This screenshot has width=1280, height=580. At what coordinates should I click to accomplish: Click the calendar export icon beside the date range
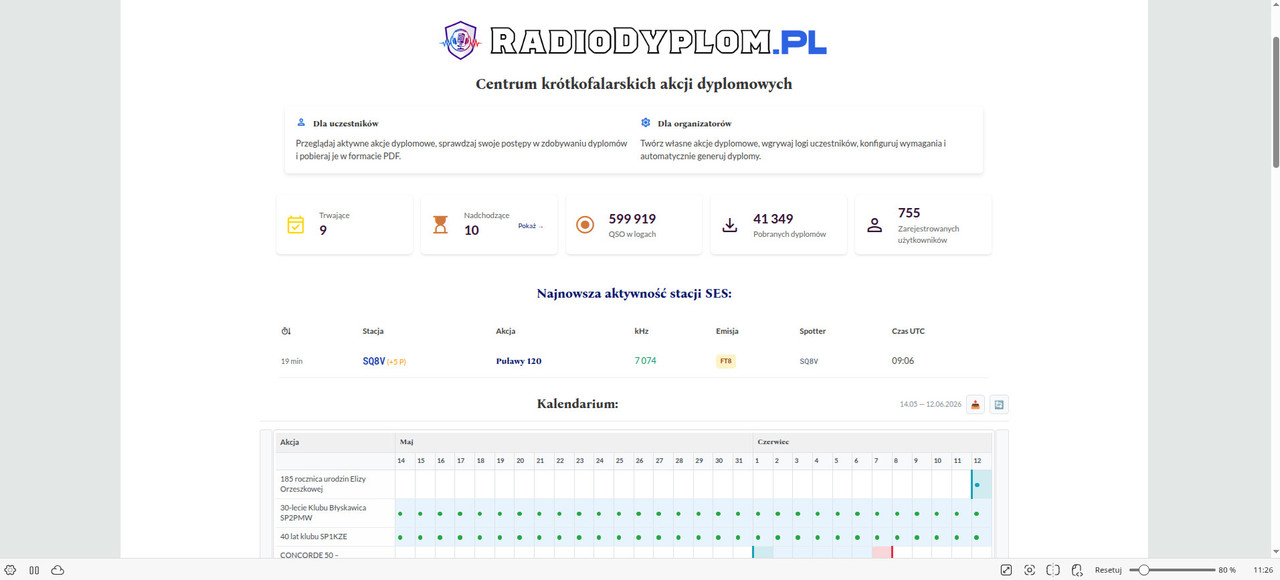[976, 404]
